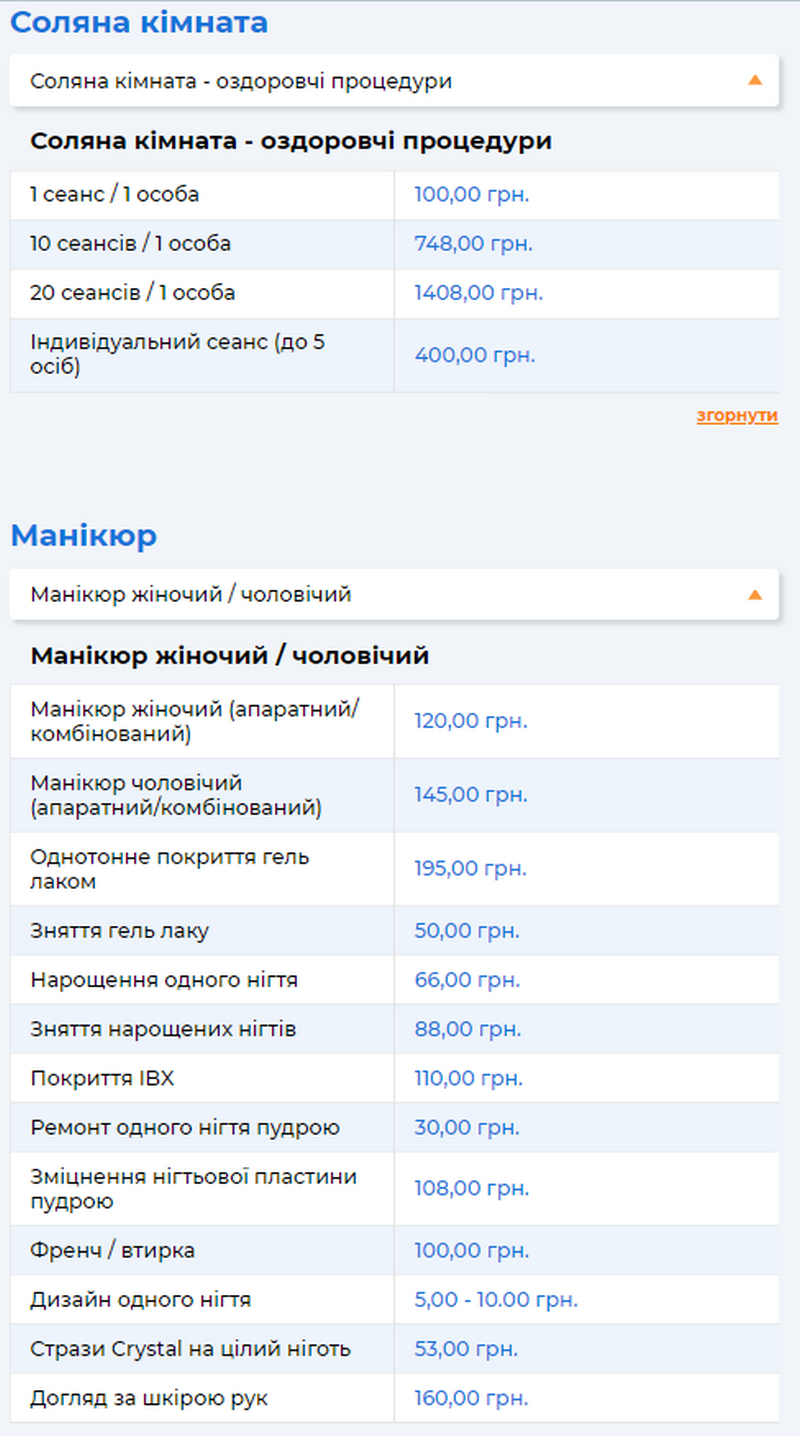Select the 10 сеансів / 1 особа row

[x=130, y=244]
